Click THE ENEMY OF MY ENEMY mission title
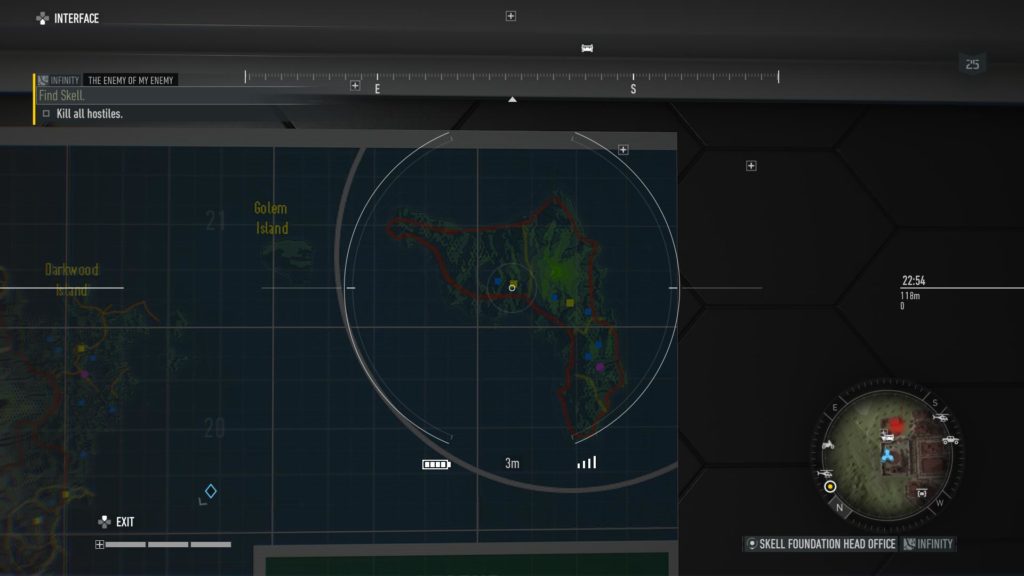 pyautogui.click(x=131, y=80)
